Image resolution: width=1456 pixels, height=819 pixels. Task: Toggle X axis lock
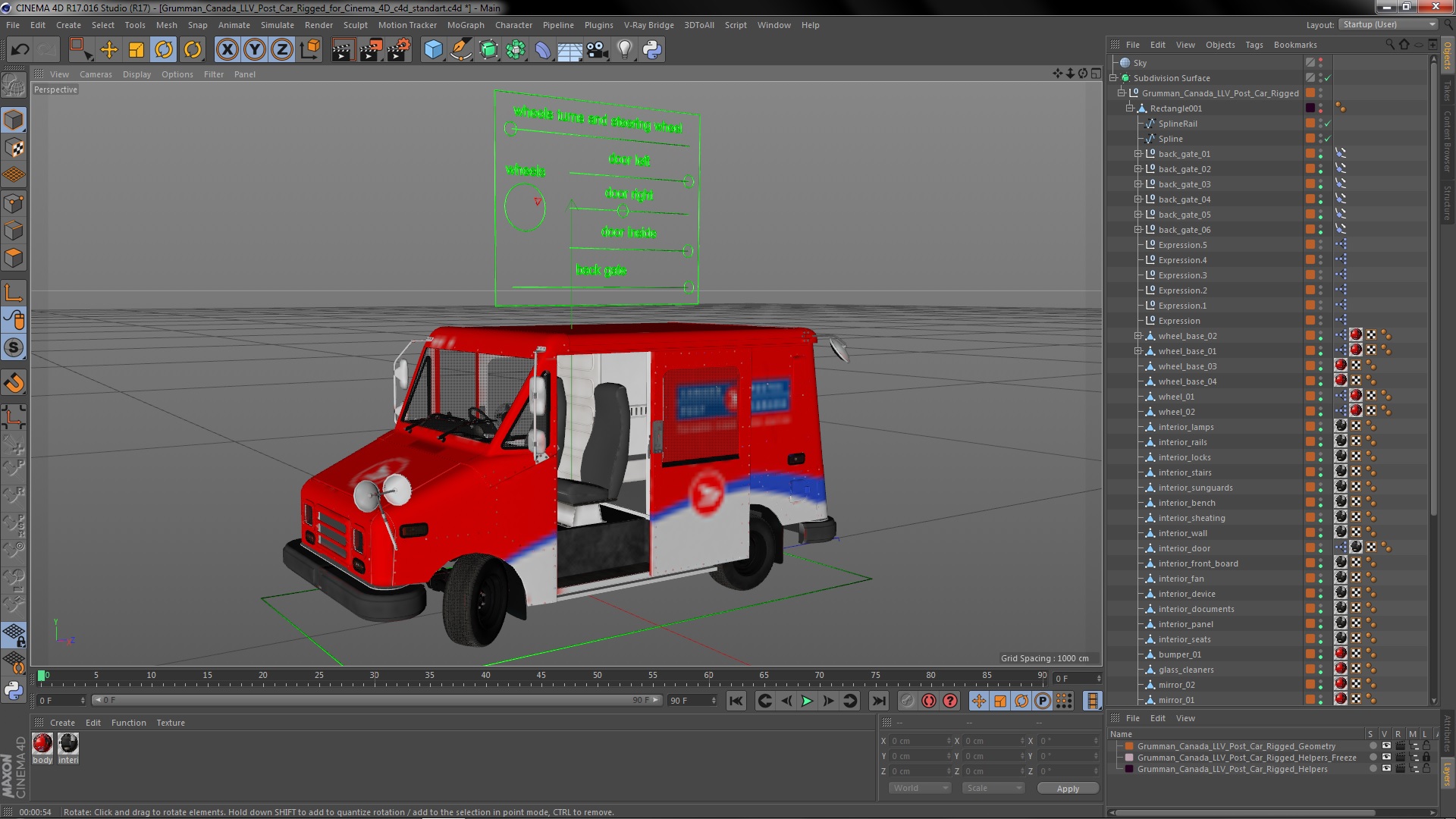tap(227, 50)
